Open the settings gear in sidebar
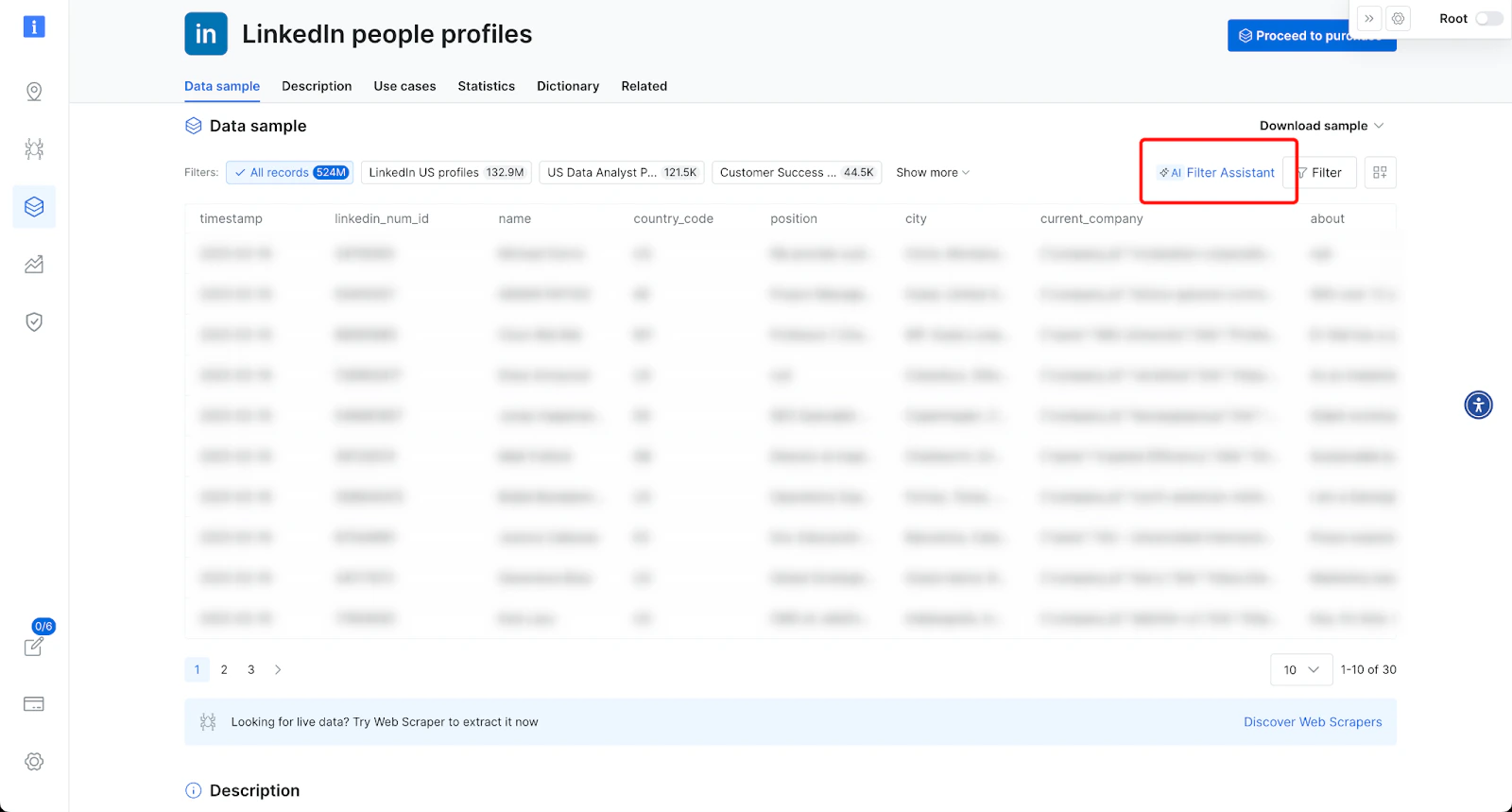1512x812 pixels. [34, 761]
